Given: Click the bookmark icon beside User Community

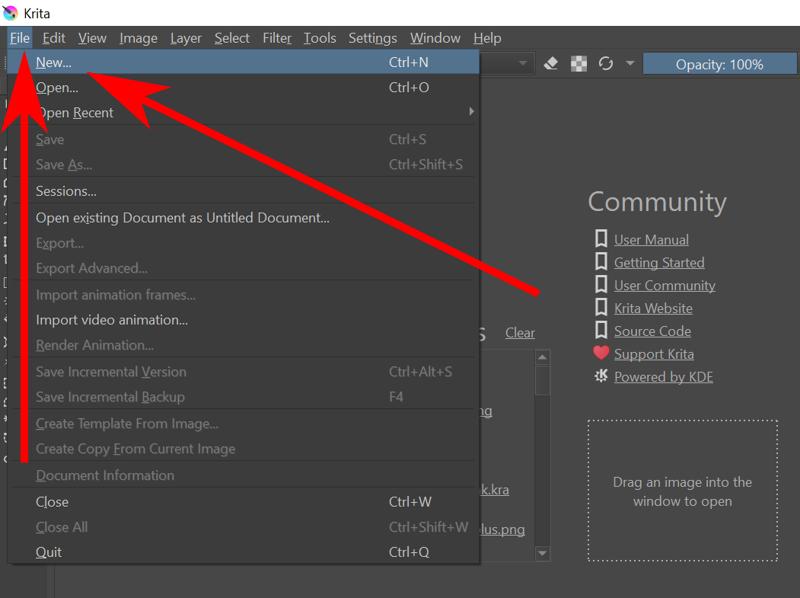Looking at the screenshot, I should pyautogui.click(x=601, y=285).
